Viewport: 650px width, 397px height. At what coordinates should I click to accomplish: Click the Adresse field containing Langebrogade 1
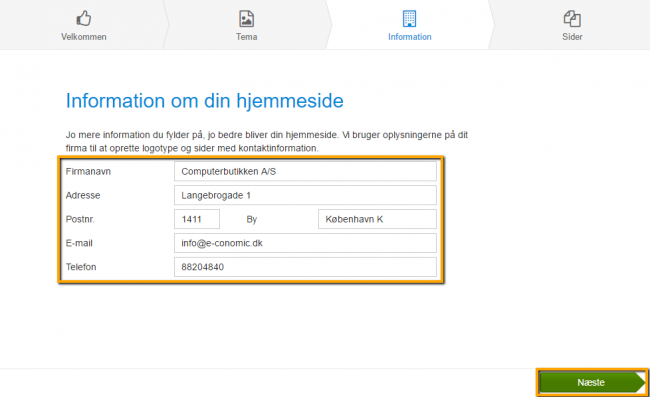point(305,195)
